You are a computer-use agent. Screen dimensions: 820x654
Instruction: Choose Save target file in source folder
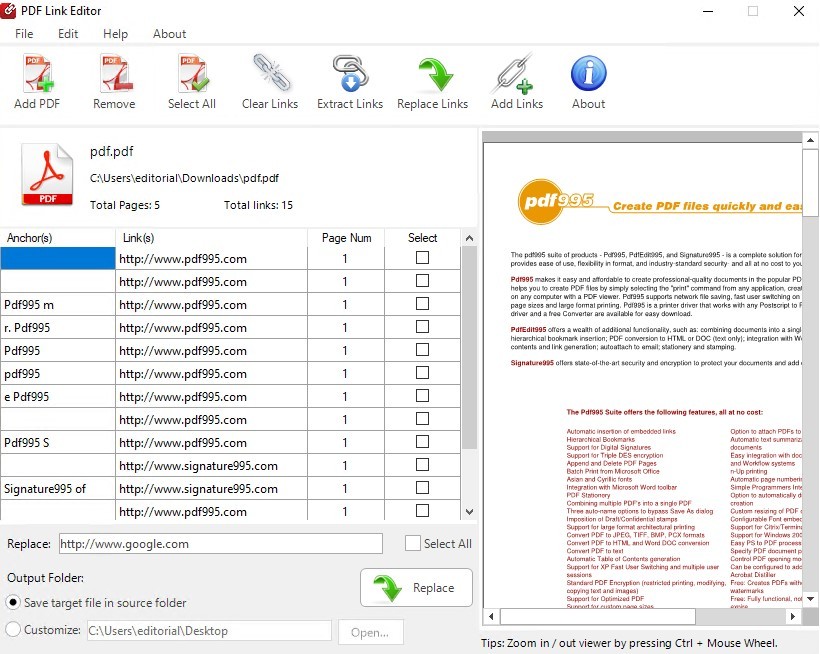13,602
